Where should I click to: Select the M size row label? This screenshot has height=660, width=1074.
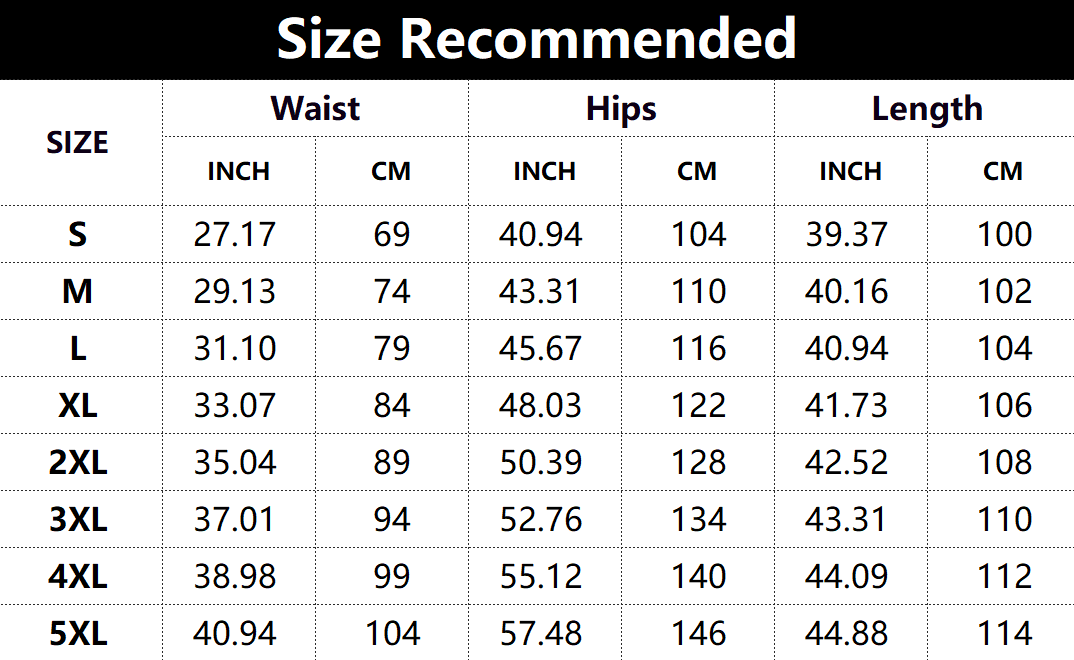(77, 291)
